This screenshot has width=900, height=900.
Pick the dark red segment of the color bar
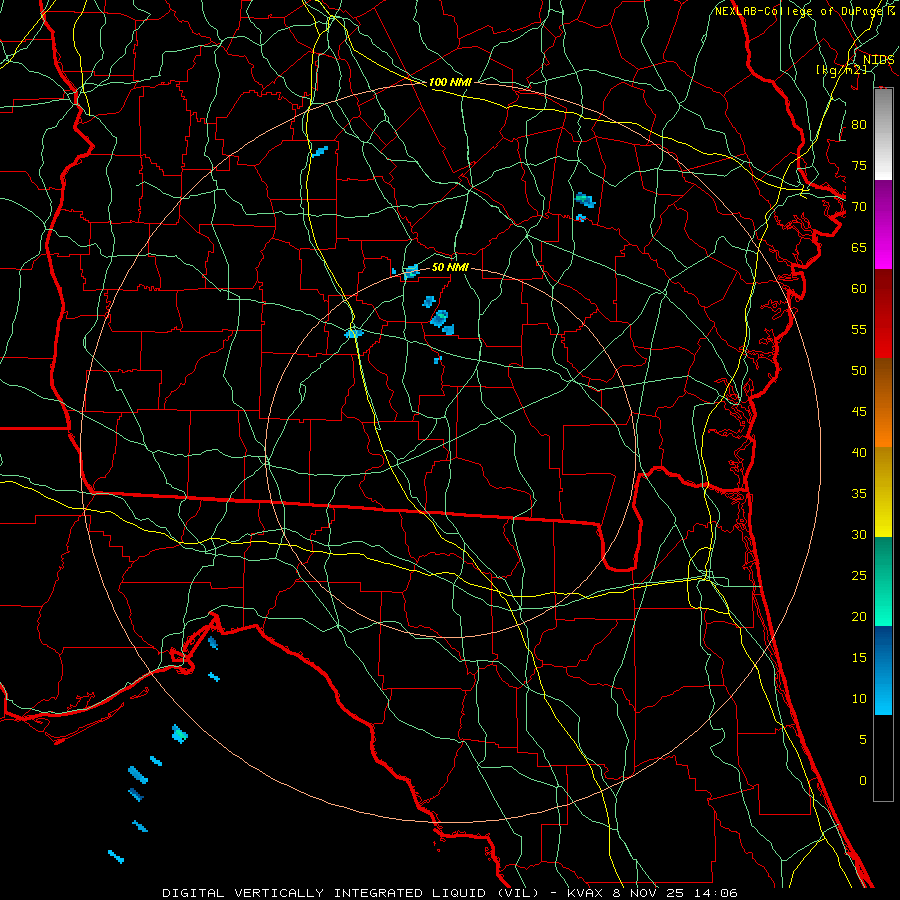pyautogui.click(x=883, y=314)
